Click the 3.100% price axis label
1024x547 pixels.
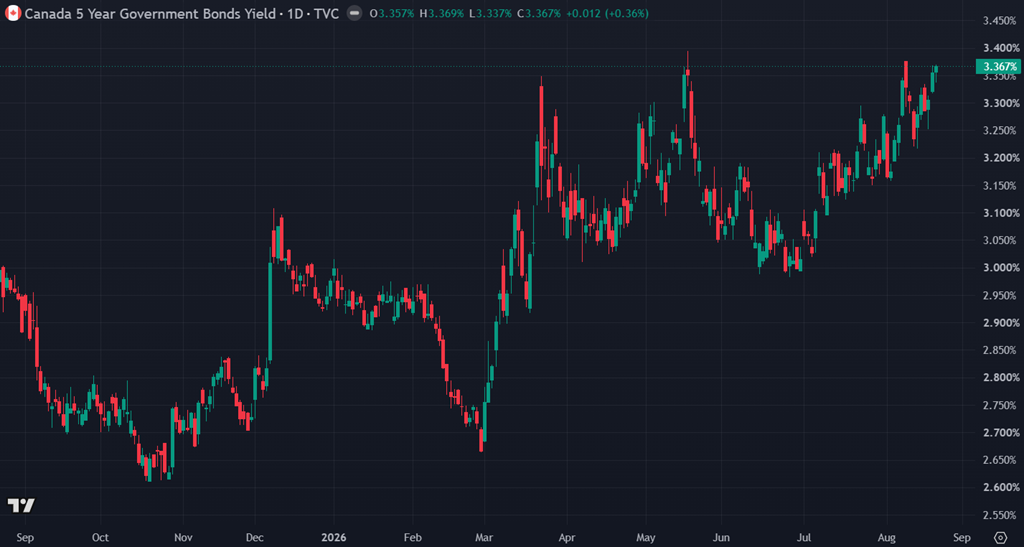pyautogui.click(x=1000, y=213)
